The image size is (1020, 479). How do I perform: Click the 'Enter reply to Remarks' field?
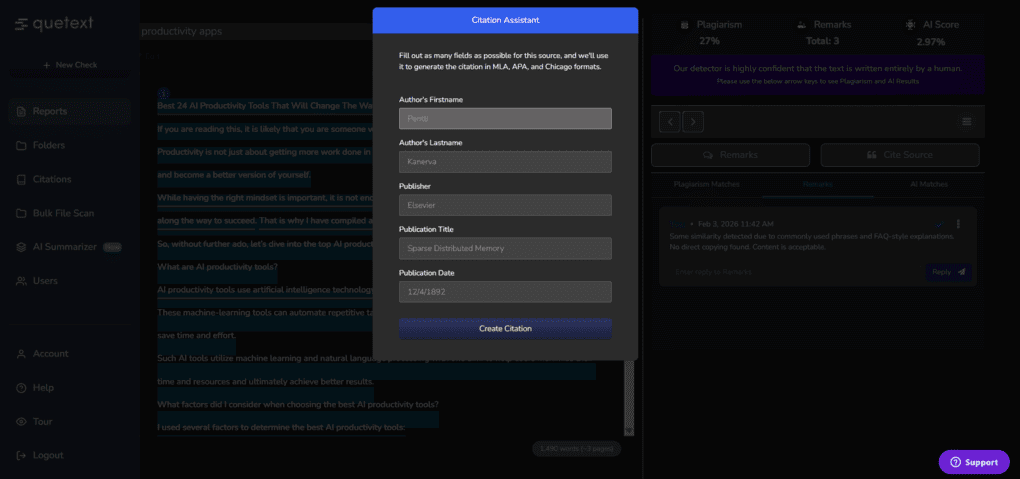[793, 272]
